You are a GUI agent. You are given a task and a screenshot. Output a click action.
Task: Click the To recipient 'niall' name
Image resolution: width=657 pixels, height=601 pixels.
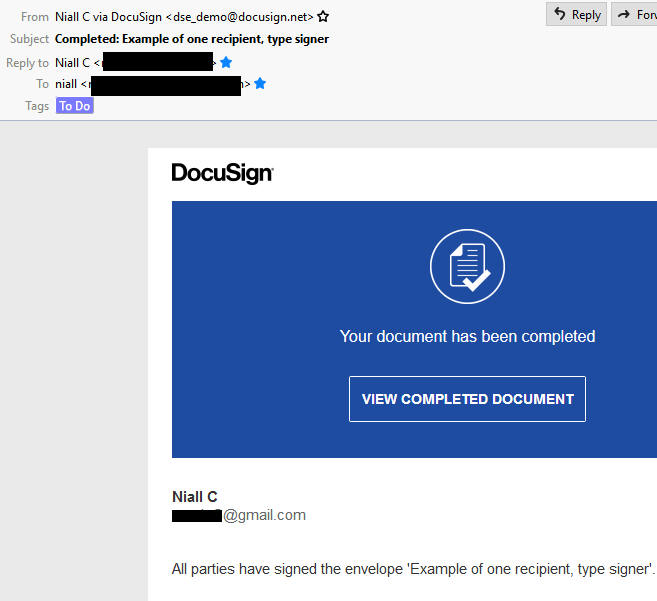[x=66, y=84]
